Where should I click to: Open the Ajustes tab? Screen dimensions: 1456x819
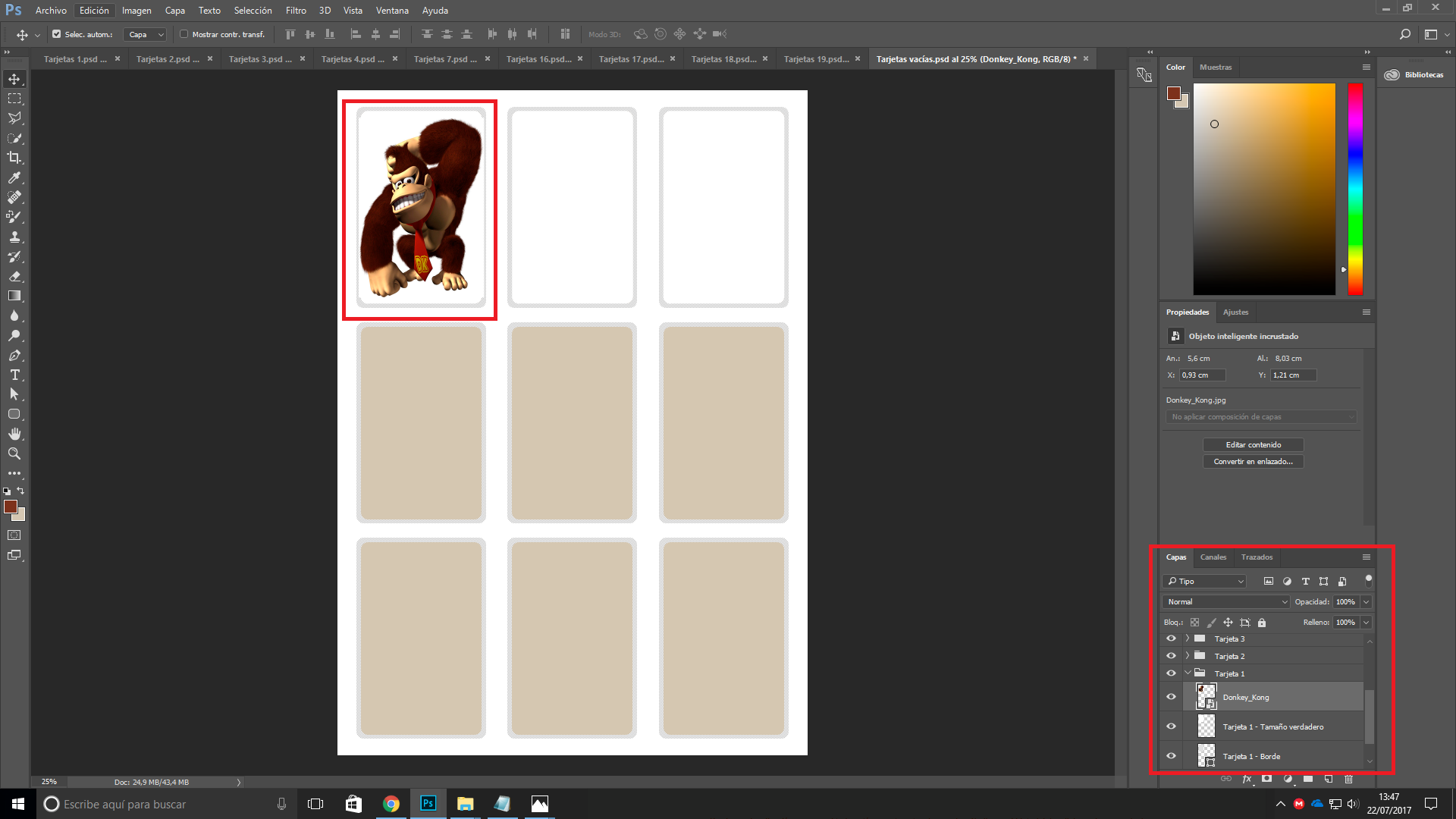pyautogui.click(x=1235, y=312)
